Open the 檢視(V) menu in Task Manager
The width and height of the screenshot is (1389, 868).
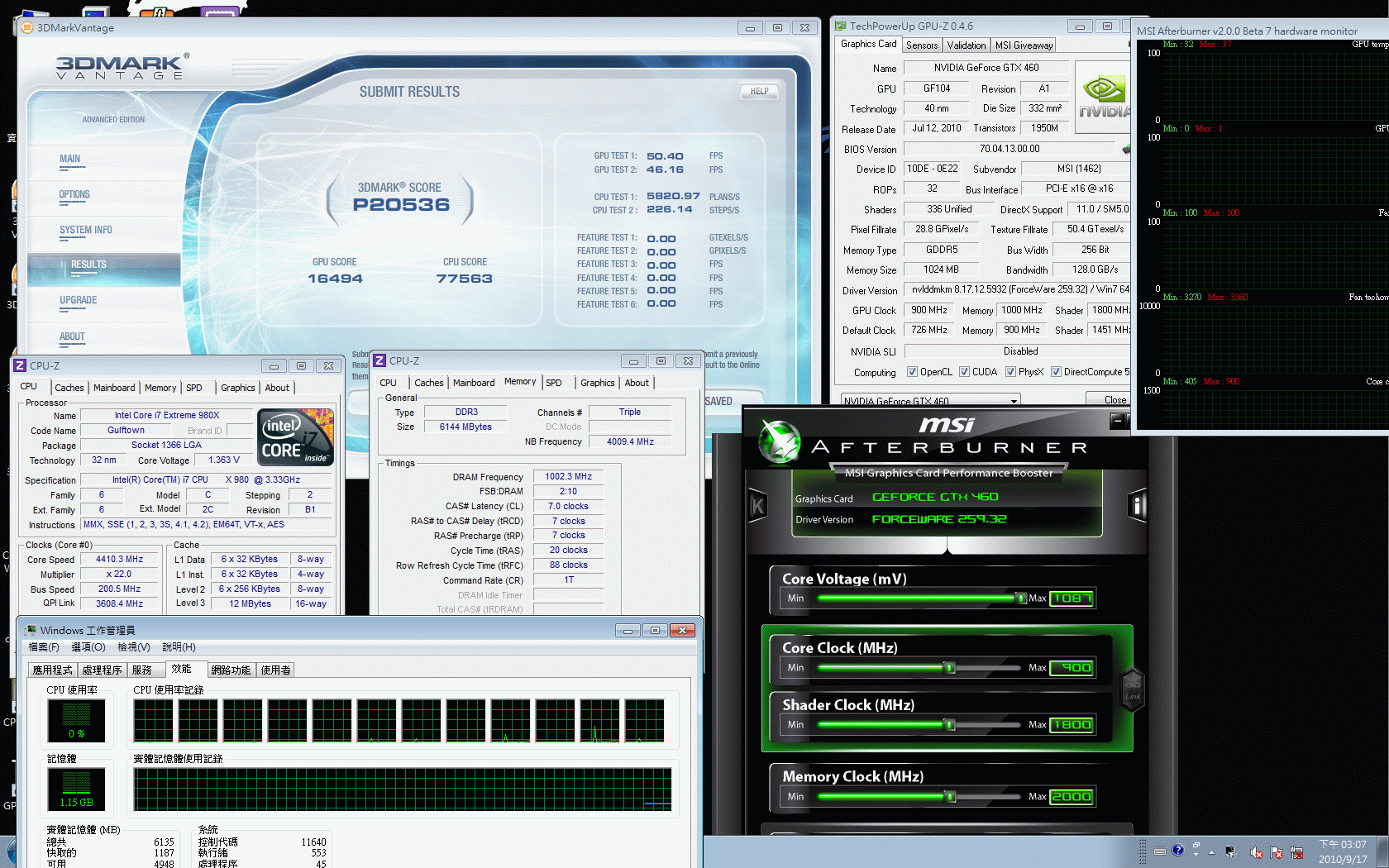click(134, 647)
